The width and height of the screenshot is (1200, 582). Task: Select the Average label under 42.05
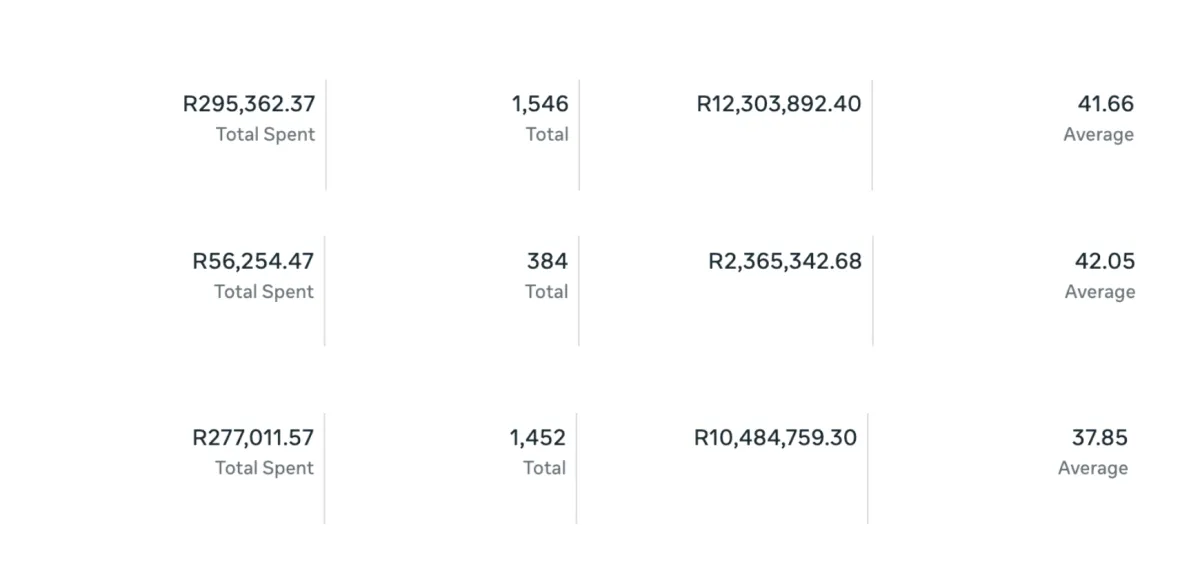click(x=1099, y=292)
